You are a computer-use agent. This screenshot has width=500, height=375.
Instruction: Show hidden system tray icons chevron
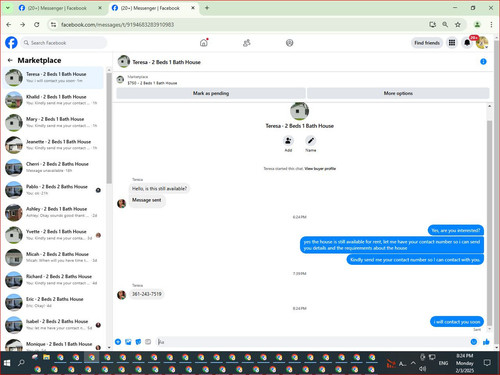coord(413,363)
